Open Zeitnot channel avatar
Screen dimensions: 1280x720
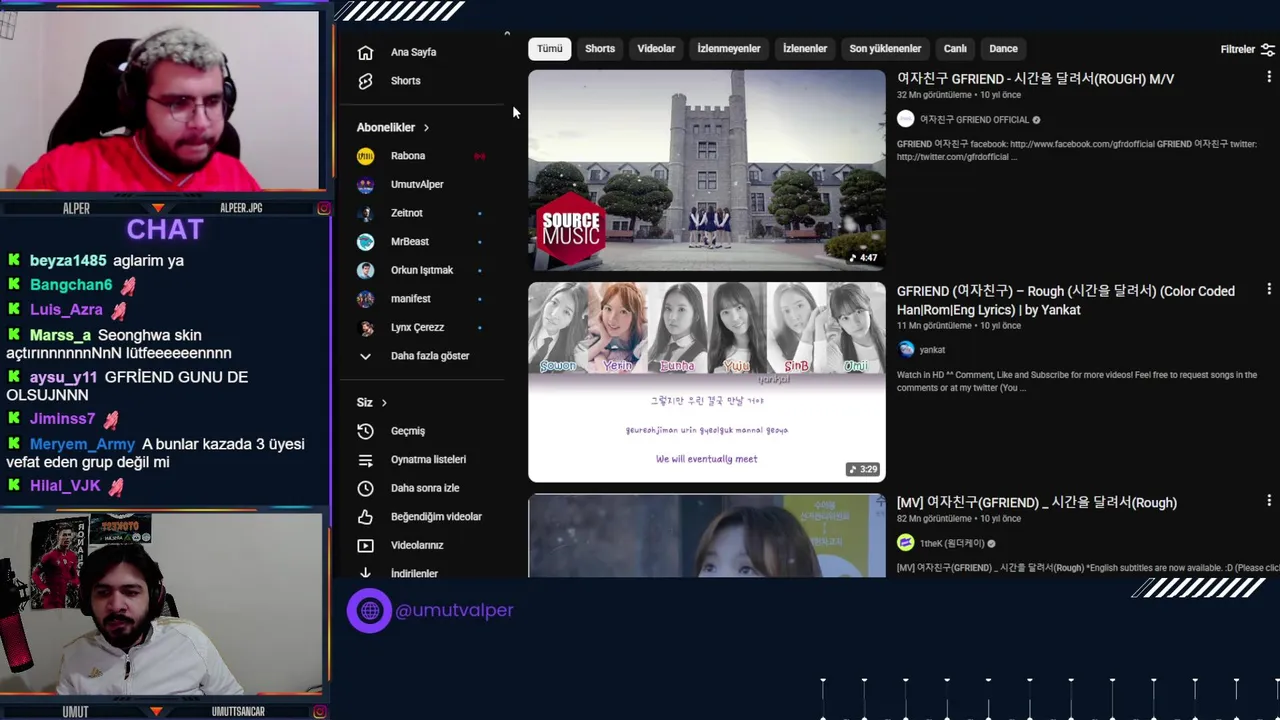tap(366, 213)
